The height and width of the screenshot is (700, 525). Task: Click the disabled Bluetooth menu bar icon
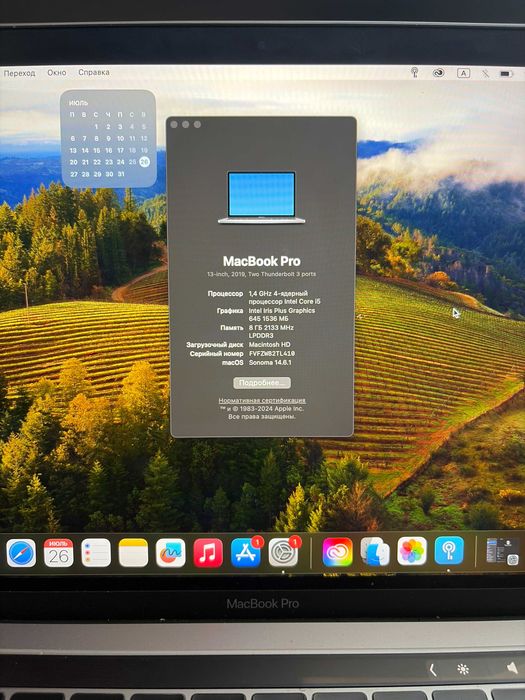(x=485, y=73)
